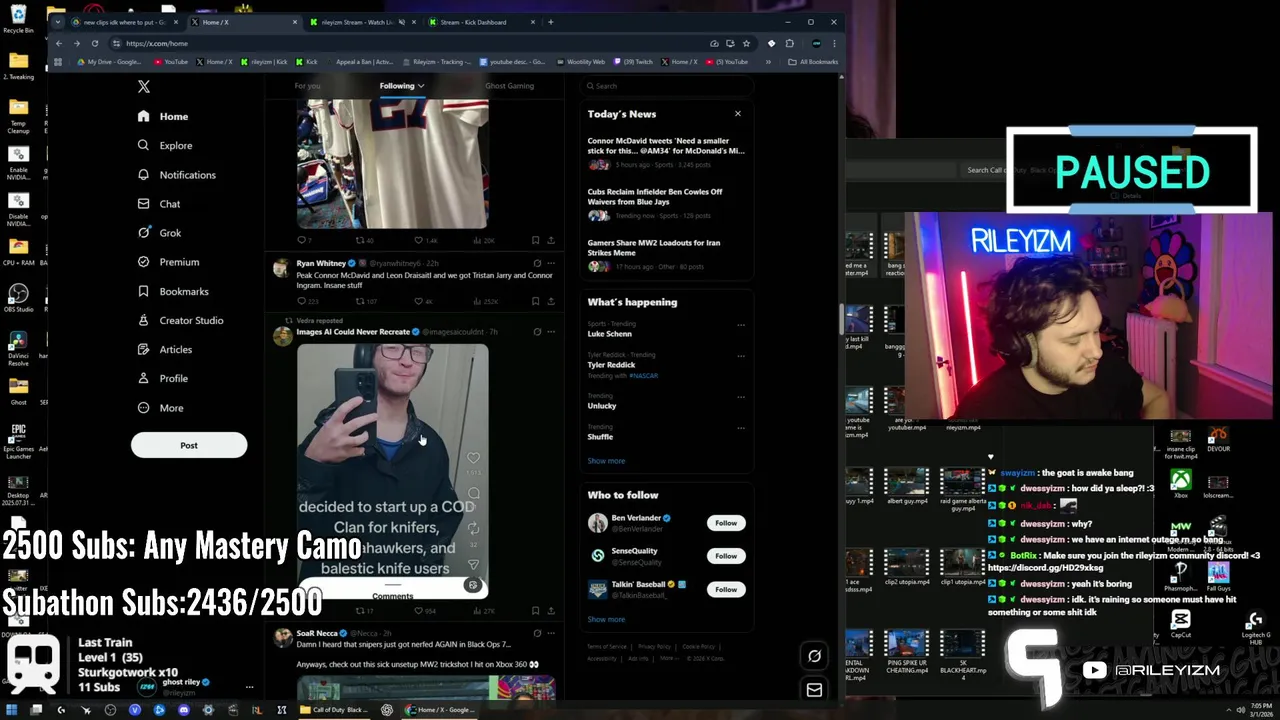Go back in Chrome
The width and height of the screenshot is (1280, 720).
[x=59, y=43]
